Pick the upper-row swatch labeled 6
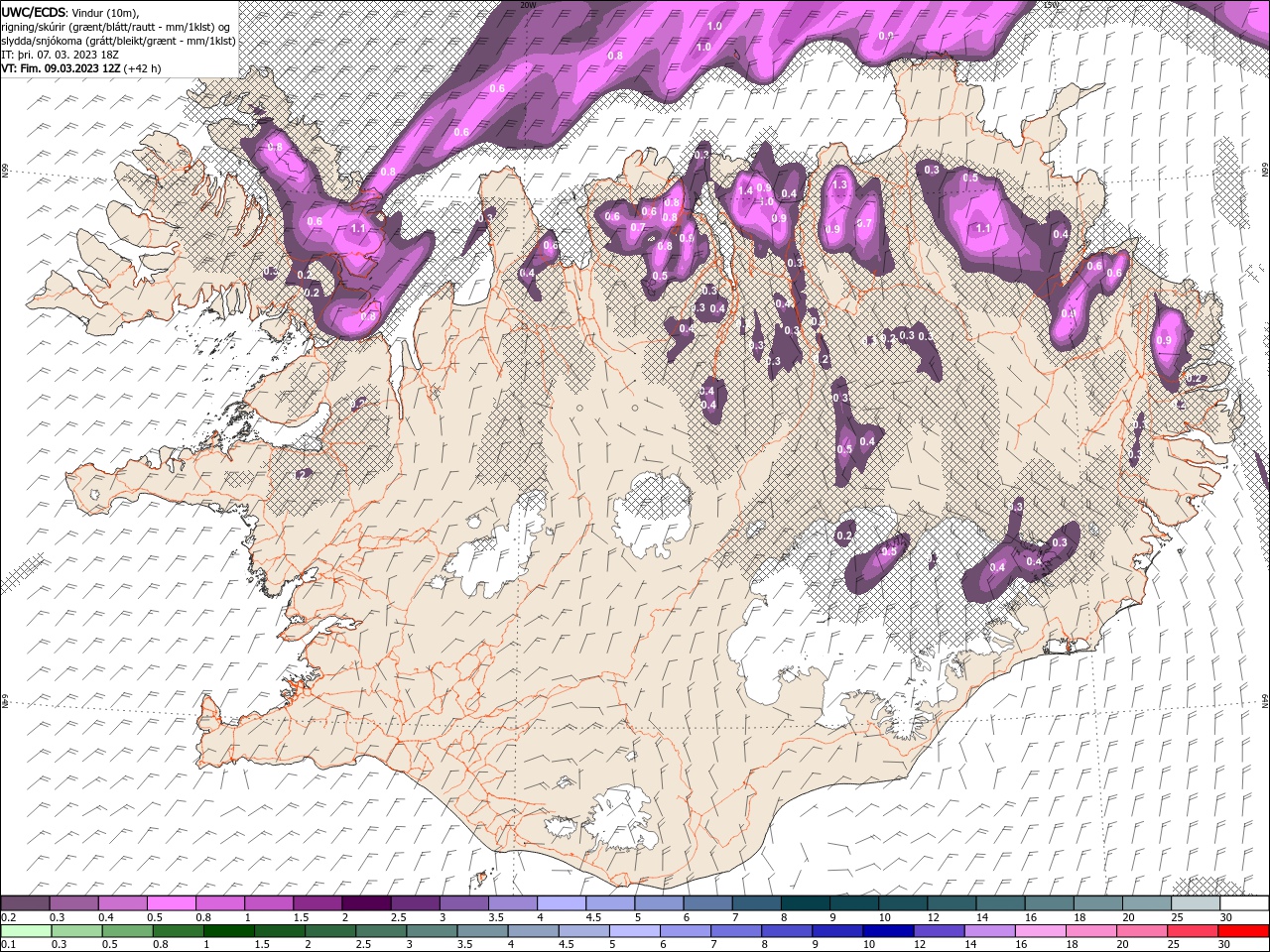The height and width of the screenshot is (952, 1270). point(707,902)
